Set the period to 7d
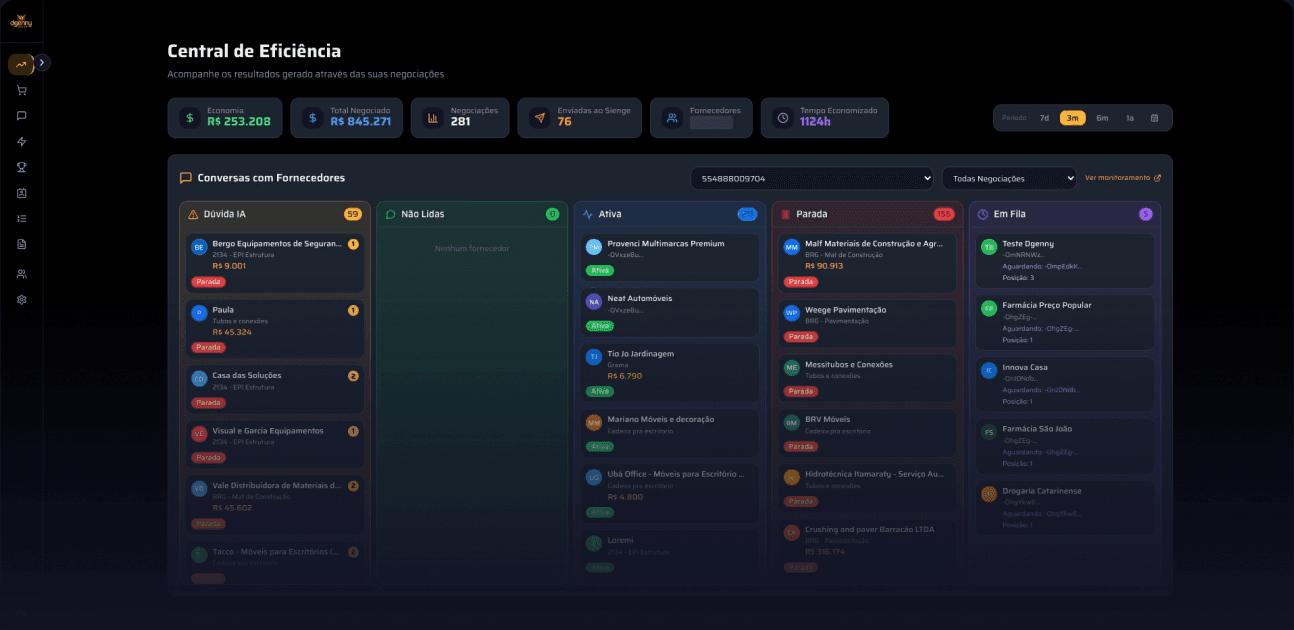Image resolution: width=1294 pixels, height=630 pixels. (x=1044, y=118)
